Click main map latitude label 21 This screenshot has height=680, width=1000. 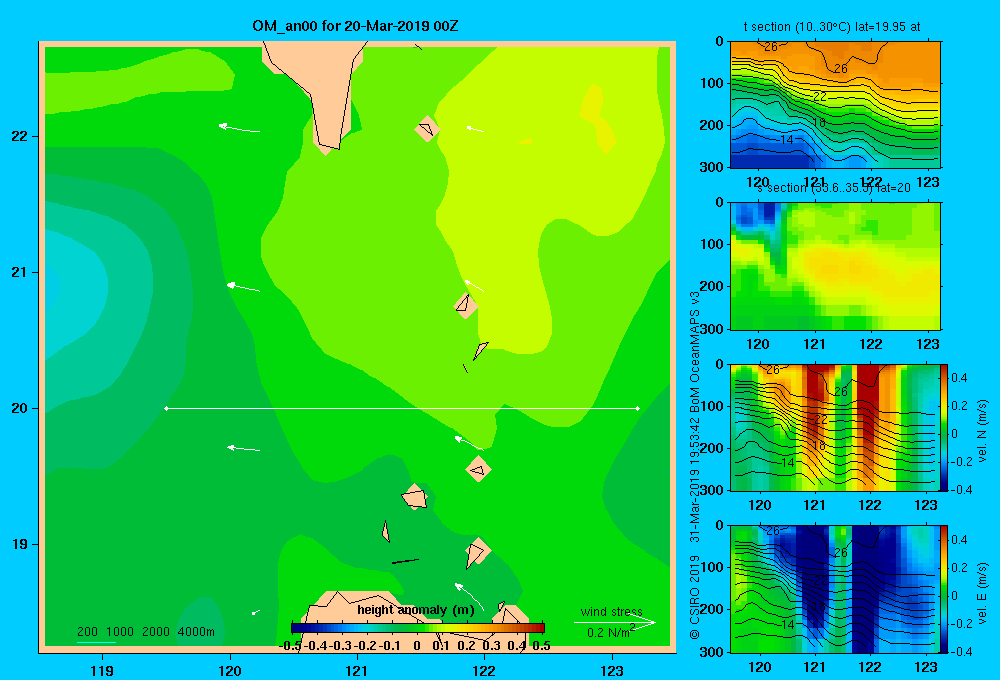(19, 272)
